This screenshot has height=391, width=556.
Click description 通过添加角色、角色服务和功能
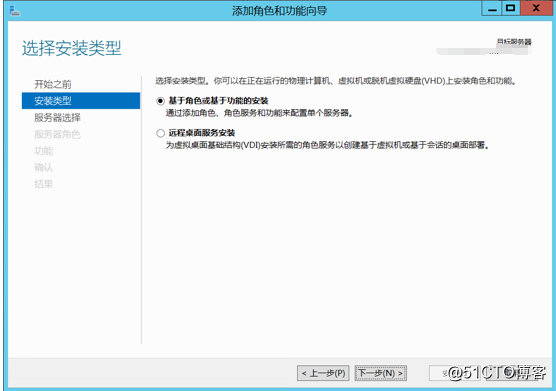[259, 113]
